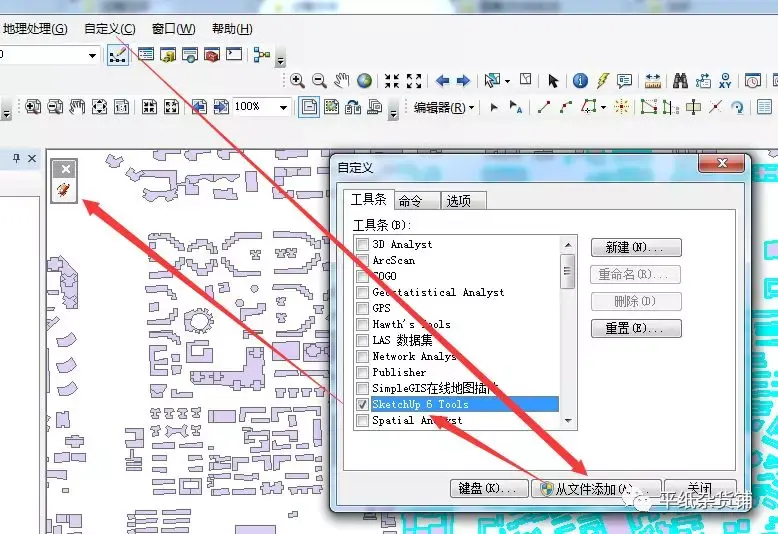Enable the Network Analyst checkbox
The image size is (778, 534).
pyautogui.click(x=362, y=356)
